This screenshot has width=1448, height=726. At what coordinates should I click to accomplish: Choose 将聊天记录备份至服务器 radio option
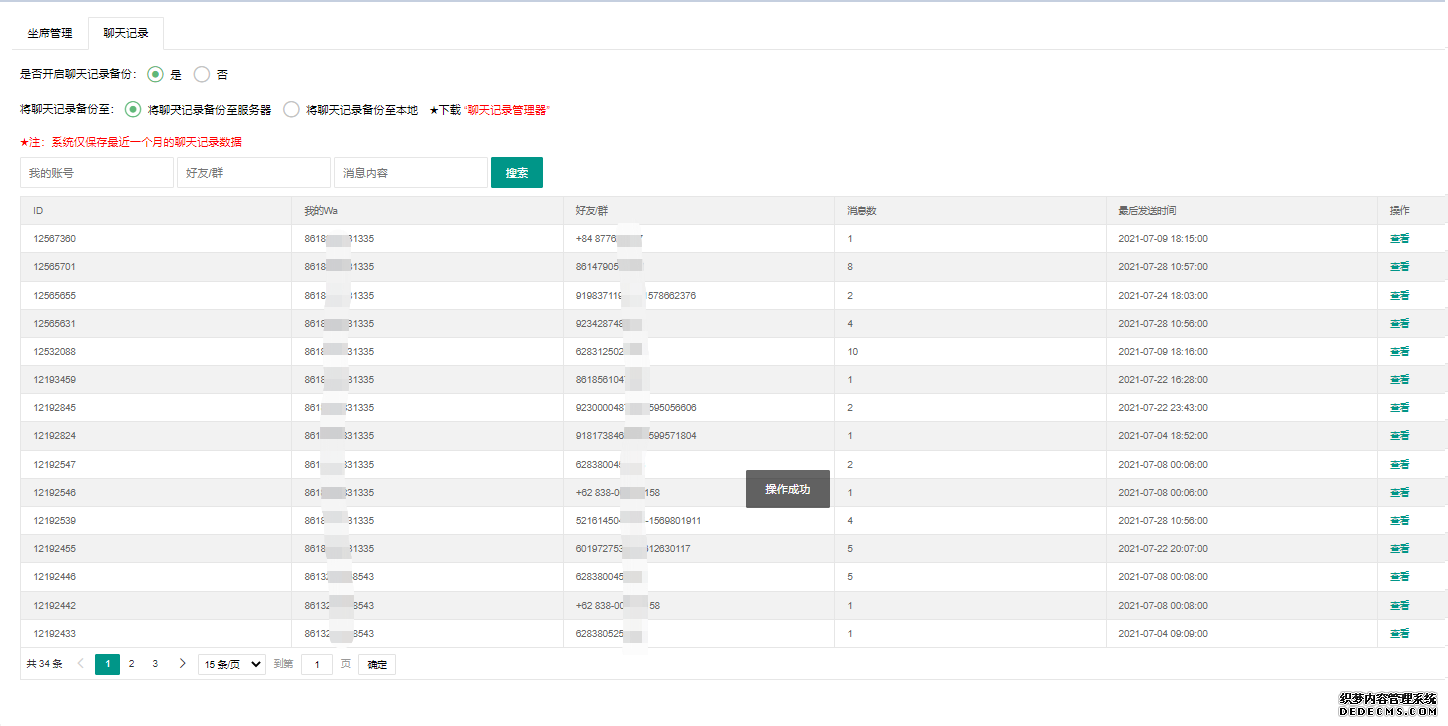(133, 110)
